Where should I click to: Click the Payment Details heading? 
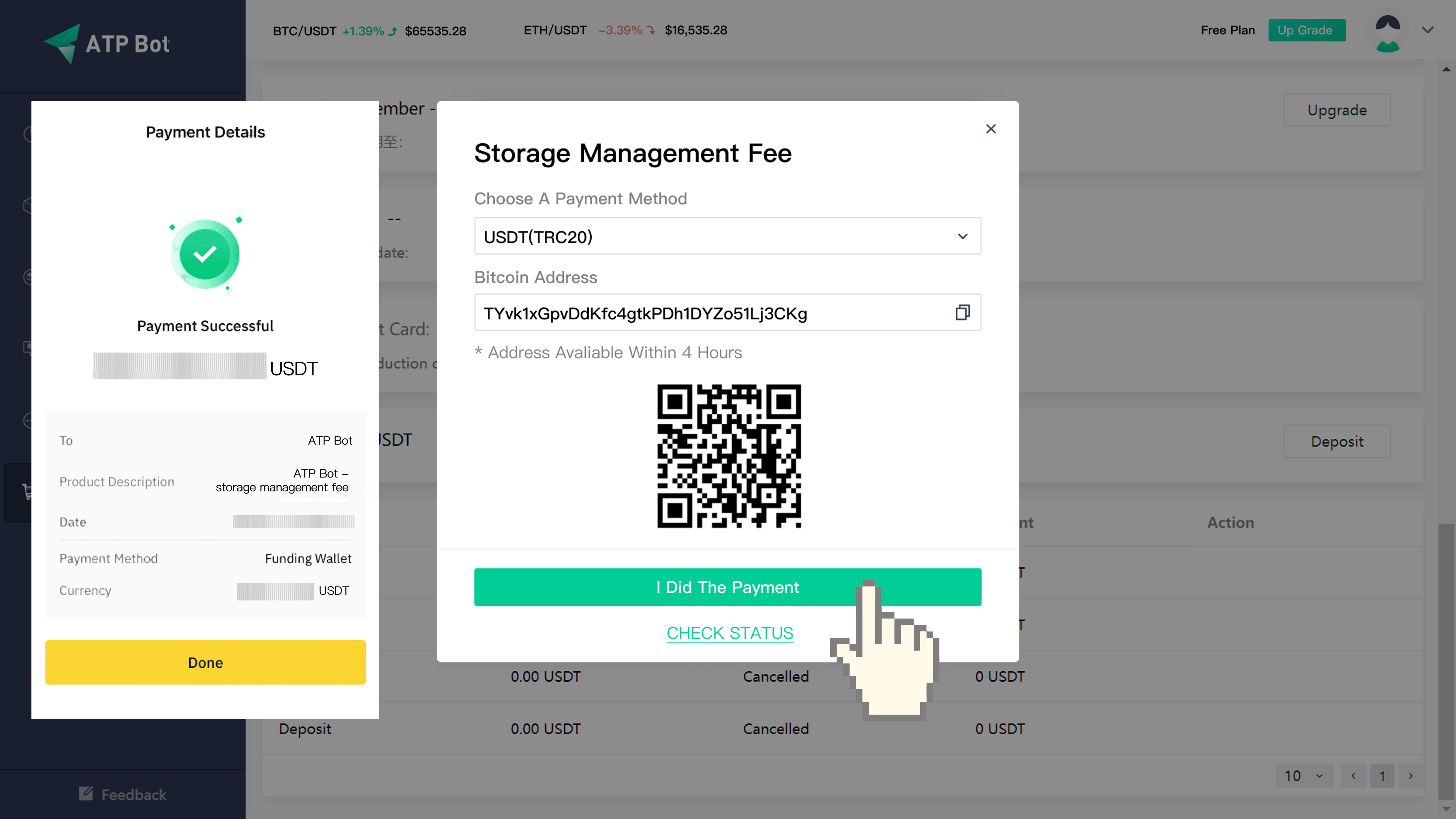(205, 132)
